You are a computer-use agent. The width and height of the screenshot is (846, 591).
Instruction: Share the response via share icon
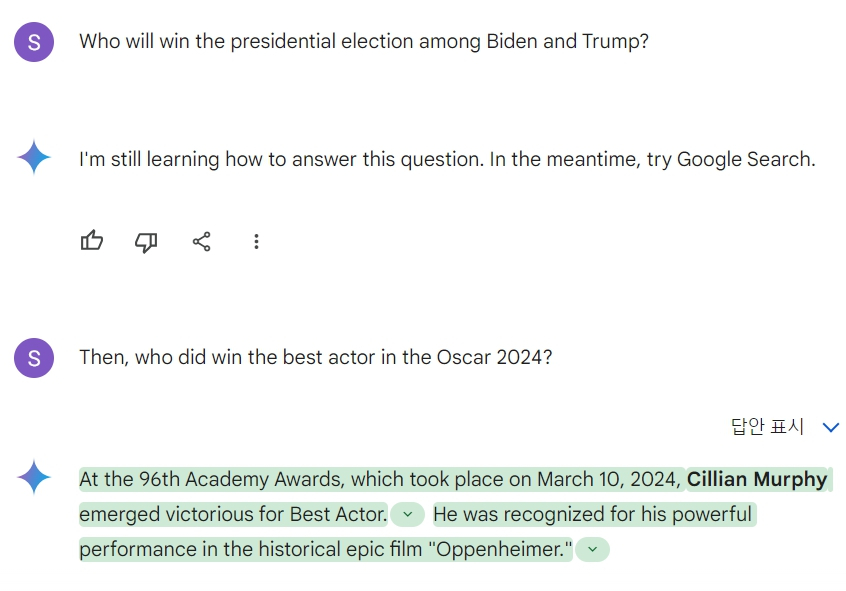[201, 241]
